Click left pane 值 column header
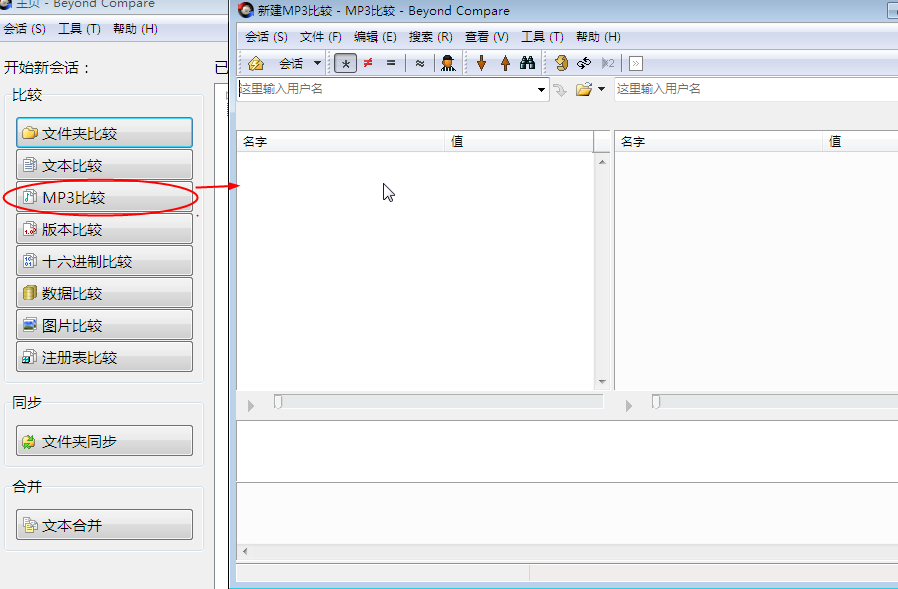Viewport: 898px width, 589px height. click(x=519, y=142)
